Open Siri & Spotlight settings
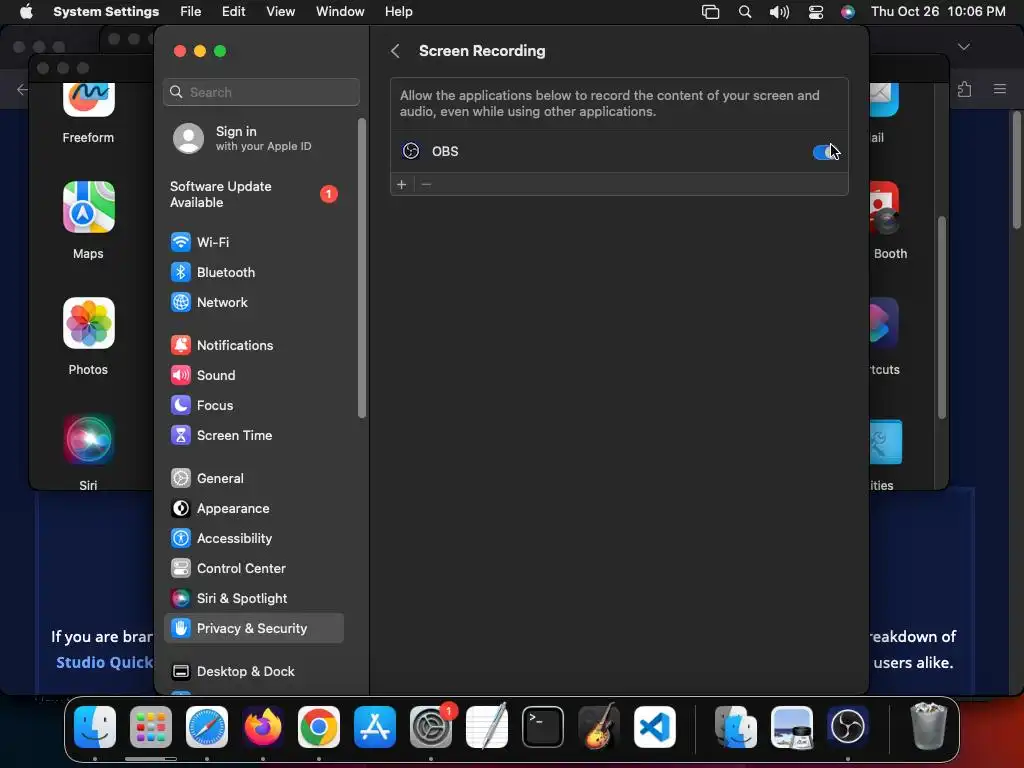 [x=255, y=599]
